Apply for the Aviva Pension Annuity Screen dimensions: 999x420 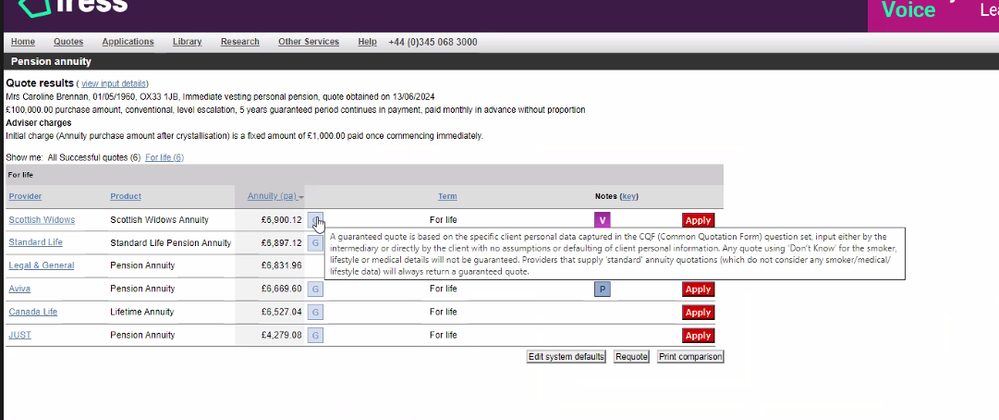(x=698, y=289)
